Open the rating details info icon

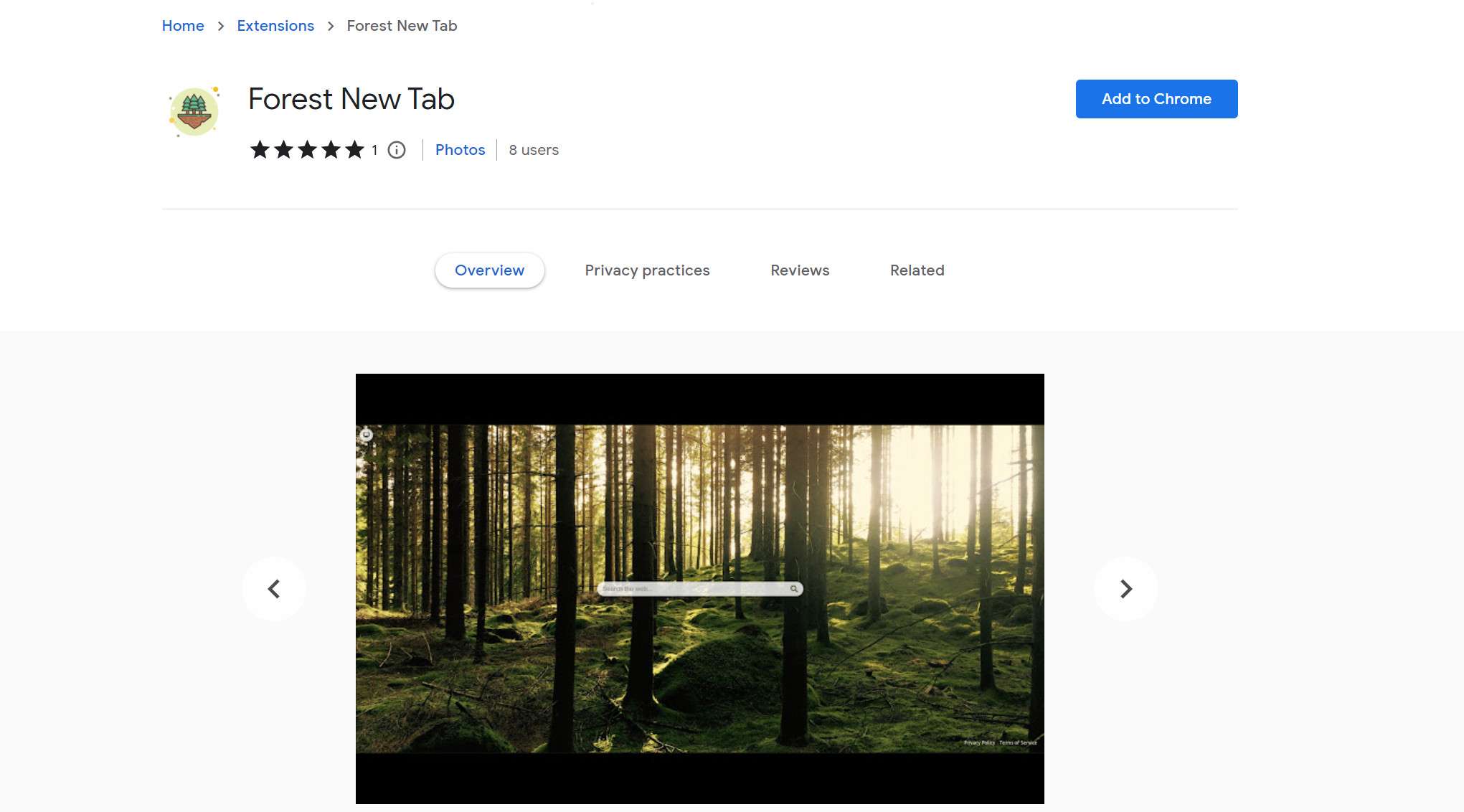396,150
